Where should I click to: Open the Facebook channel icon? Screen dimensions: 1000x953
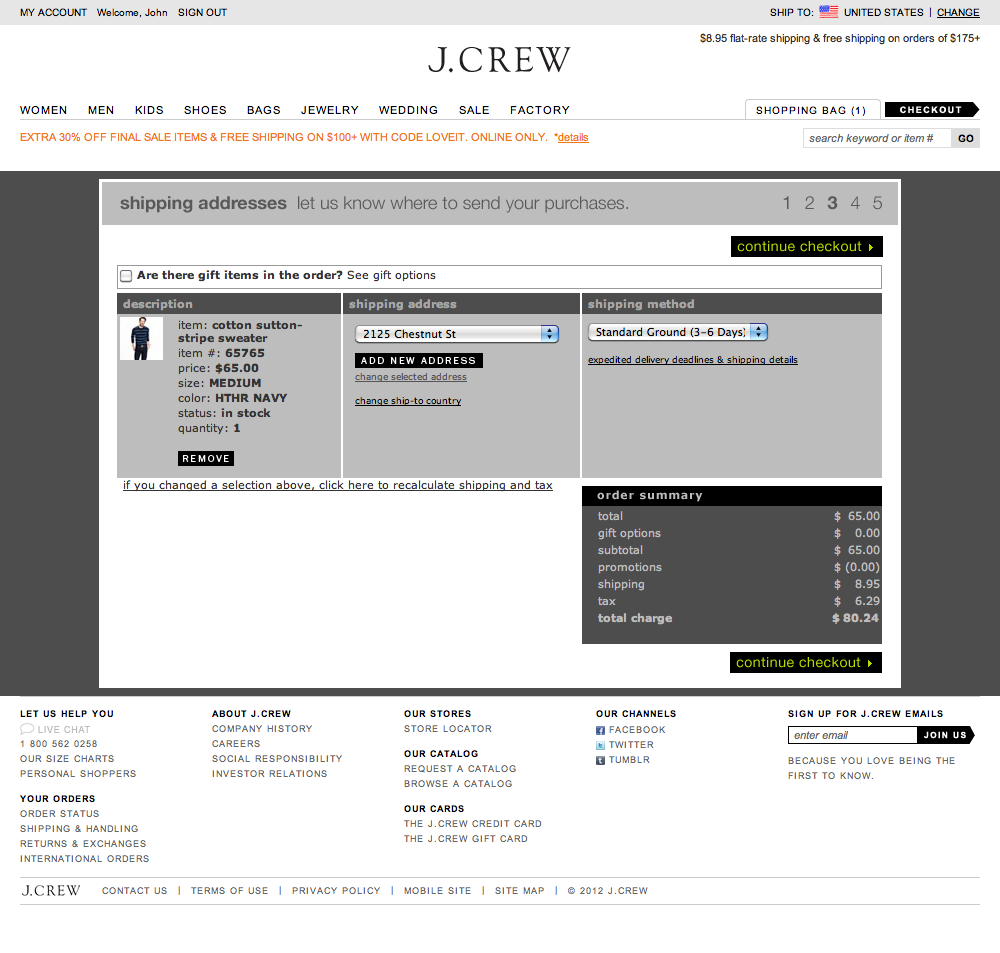point(603,729)
